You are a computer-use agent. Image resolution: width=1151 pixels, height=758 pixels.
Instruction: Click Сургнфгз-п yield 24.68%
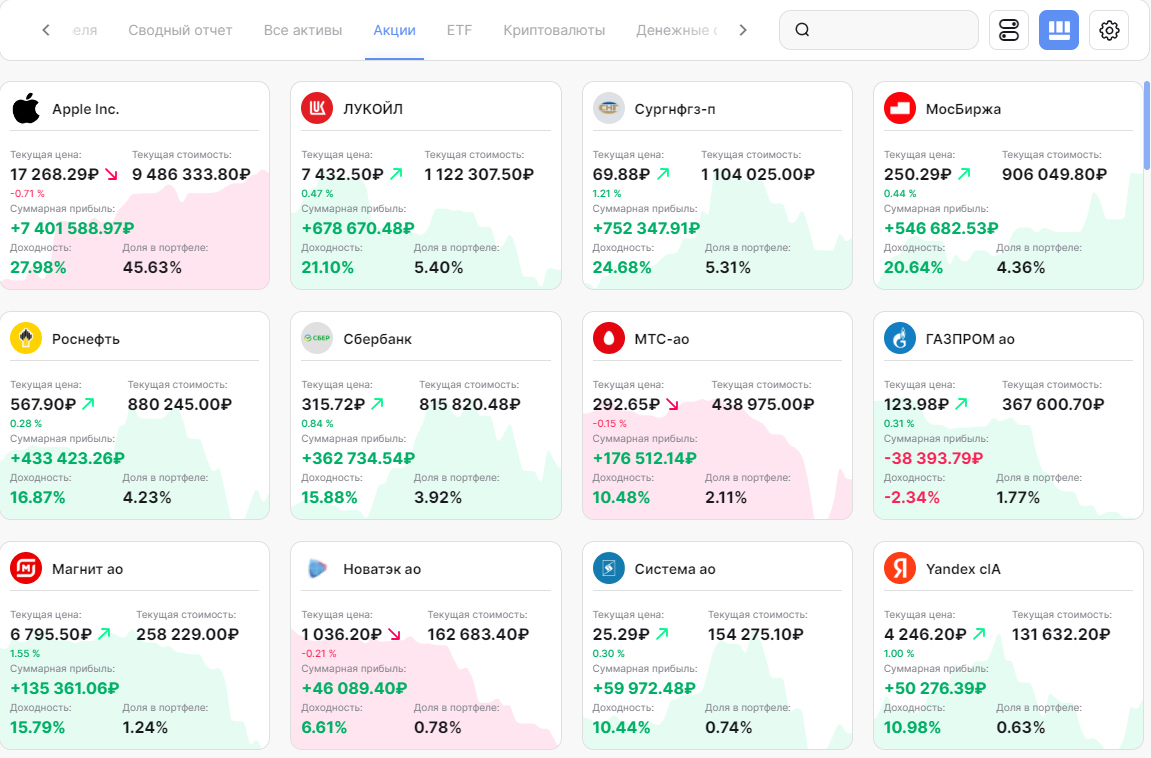(x=622, y=267)
